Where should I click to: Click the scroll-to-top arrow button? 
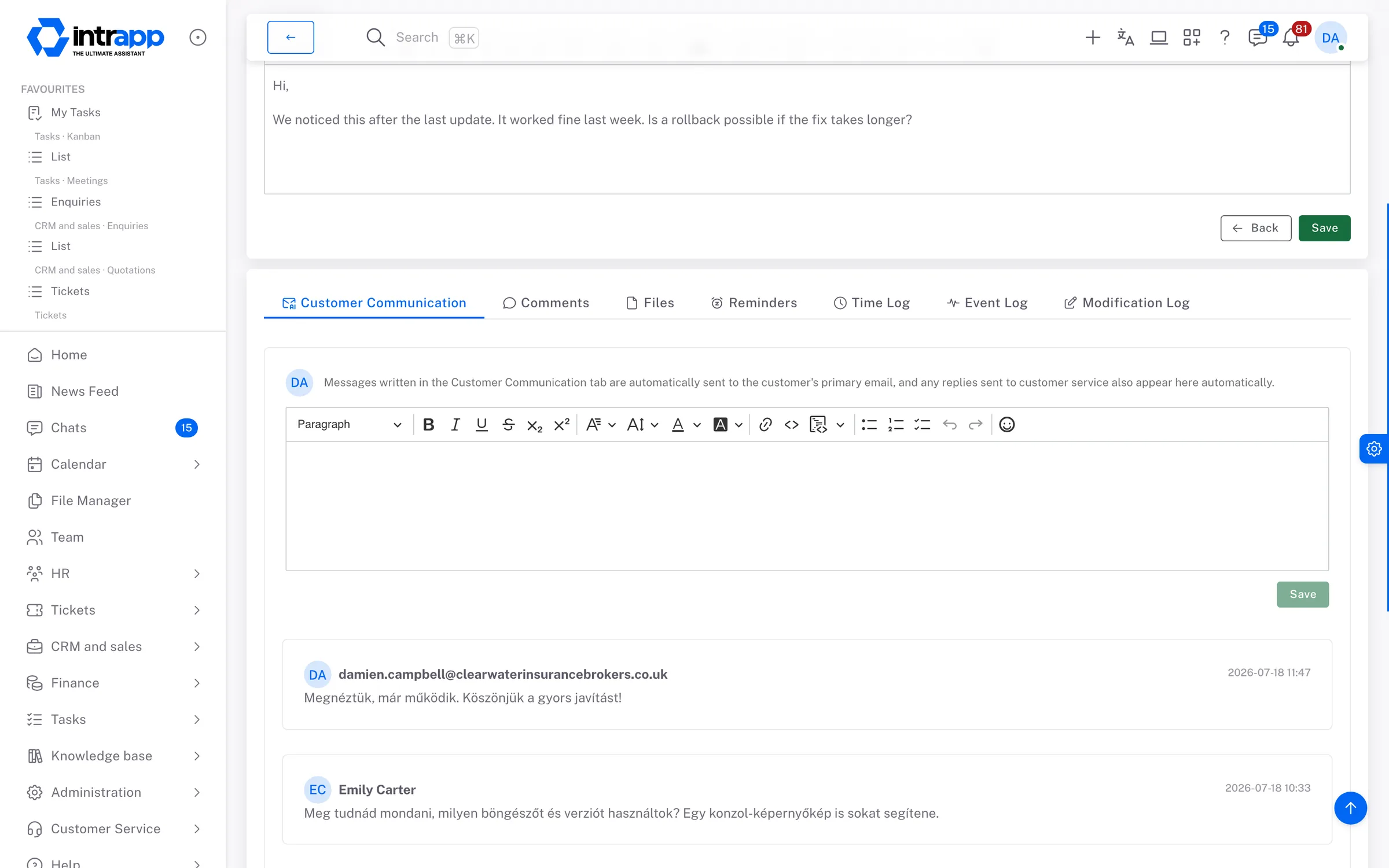[1350, 808]
